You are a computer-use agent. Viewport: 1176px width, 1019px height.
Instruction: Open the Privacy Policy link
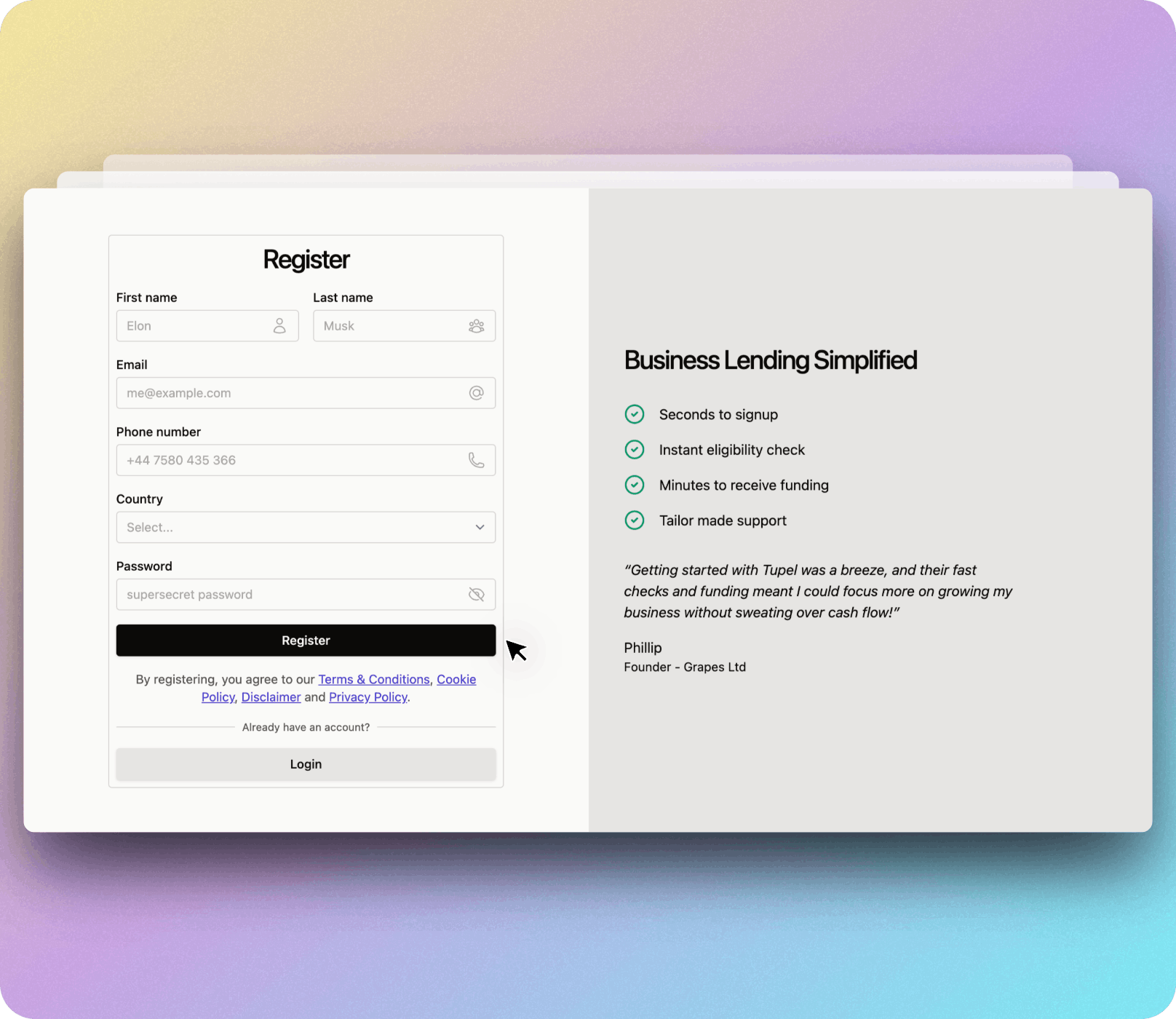coord(367,697)
